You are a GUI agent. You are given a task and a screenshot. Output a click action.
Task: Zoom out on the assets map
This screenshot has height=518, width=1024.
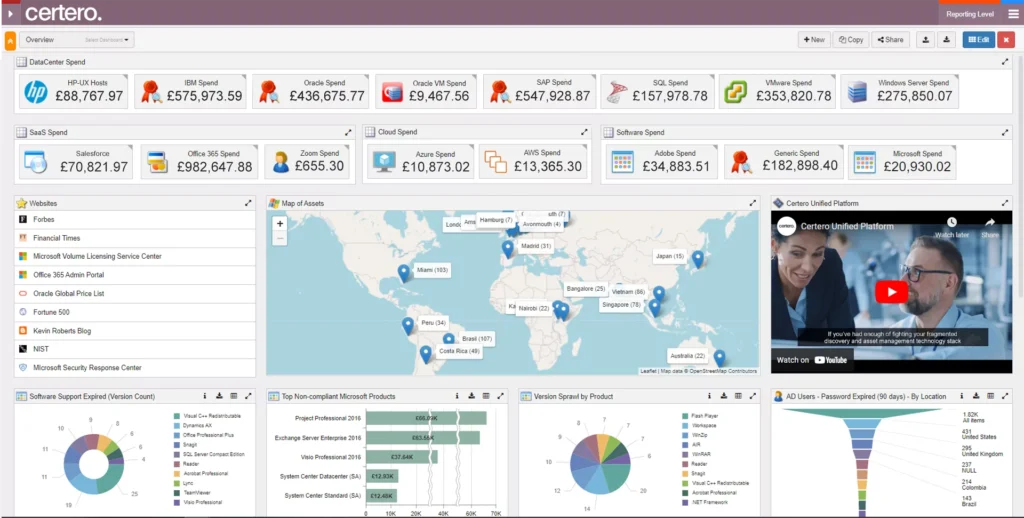click(x=280, y=238)
